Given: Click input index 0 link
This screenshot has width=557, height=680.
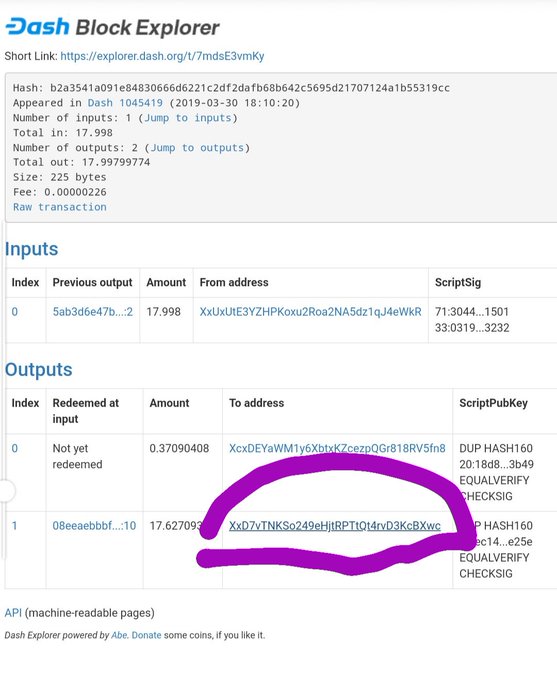Looking at the screenshot, I should (15, 312).
